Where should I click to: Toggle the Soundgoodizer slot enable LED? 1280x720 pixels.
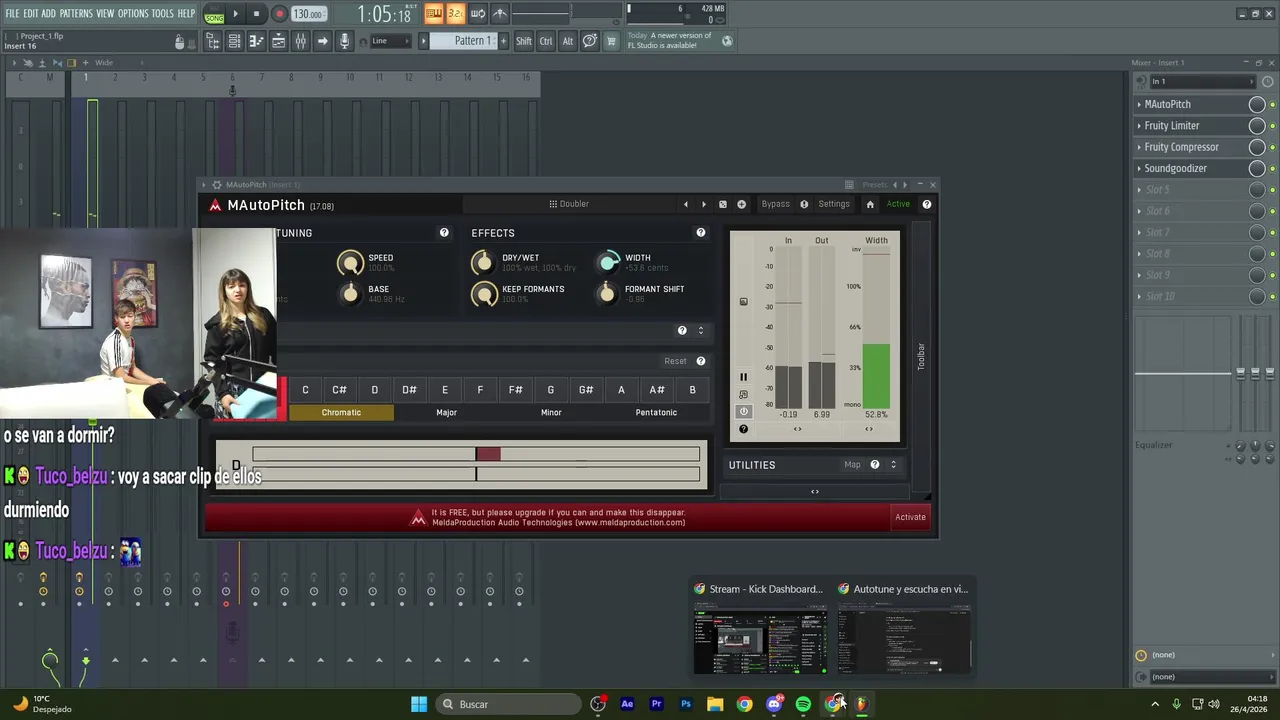point(1272,169)
